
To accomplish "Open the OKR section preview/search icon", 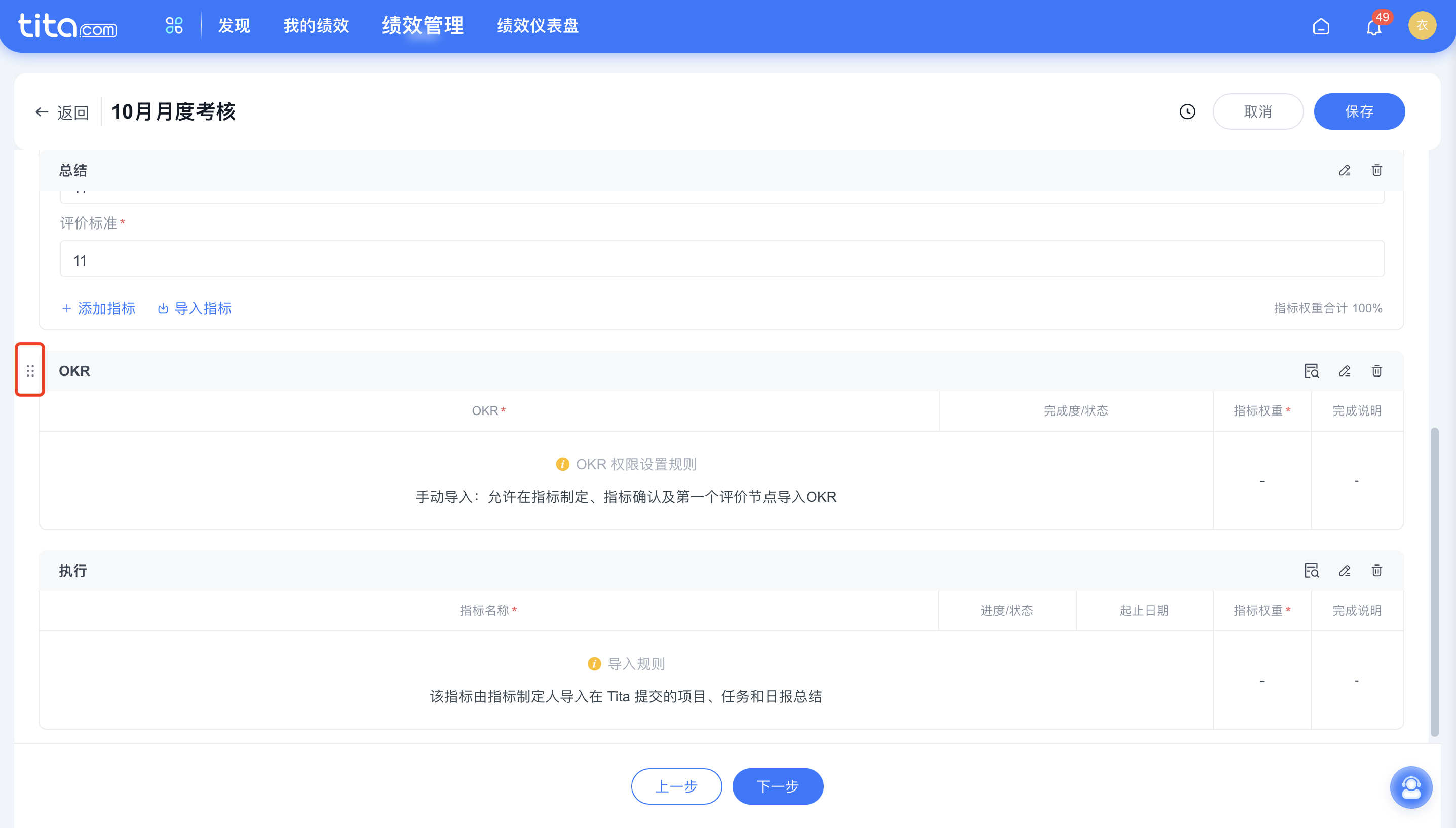I will coord(1312,371).
